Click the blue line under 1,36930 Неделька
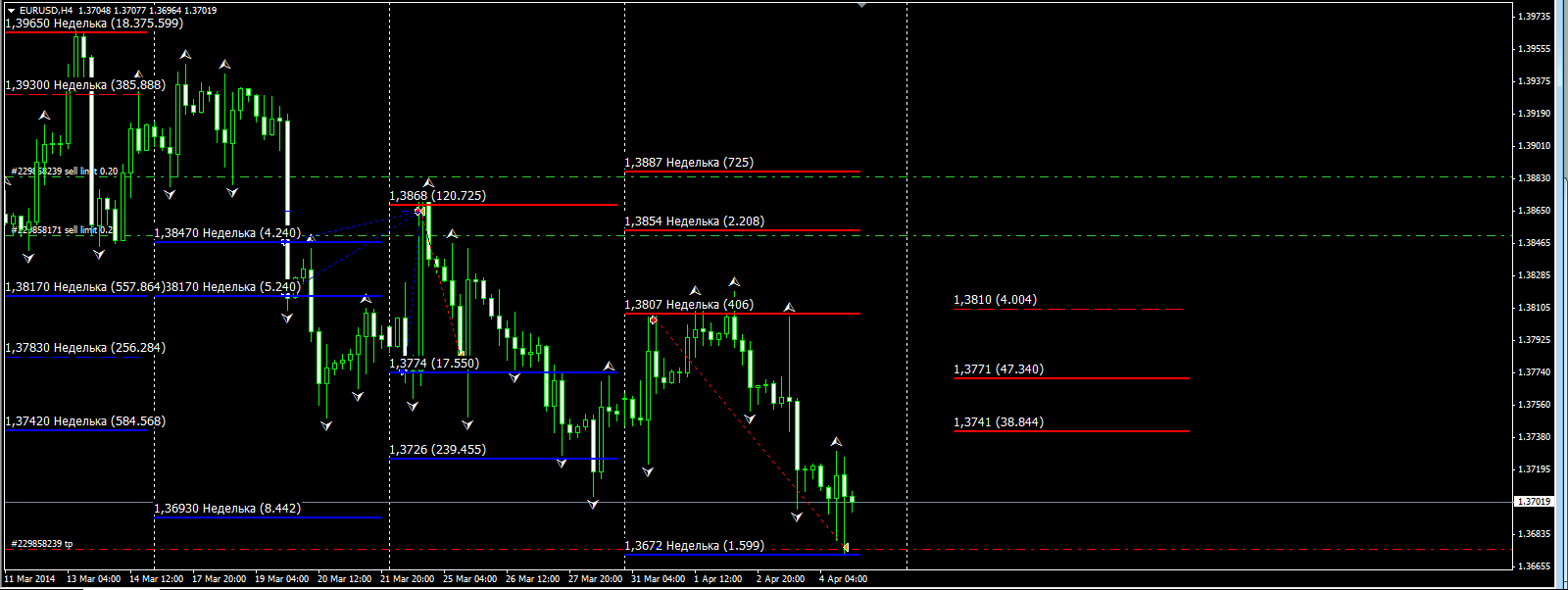This screenshot has width=1568, height=590. (268, 517)
